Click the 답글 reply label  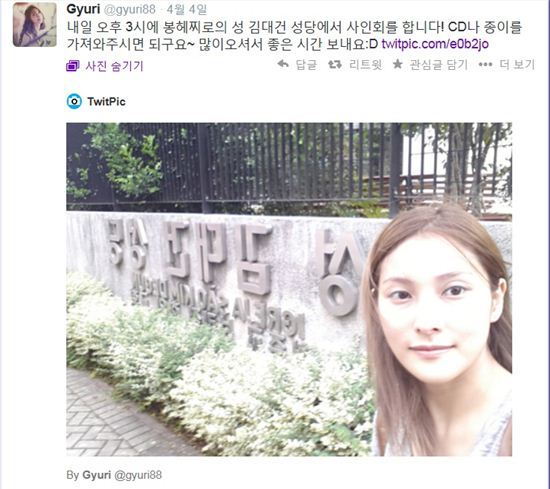click(306, 65)
